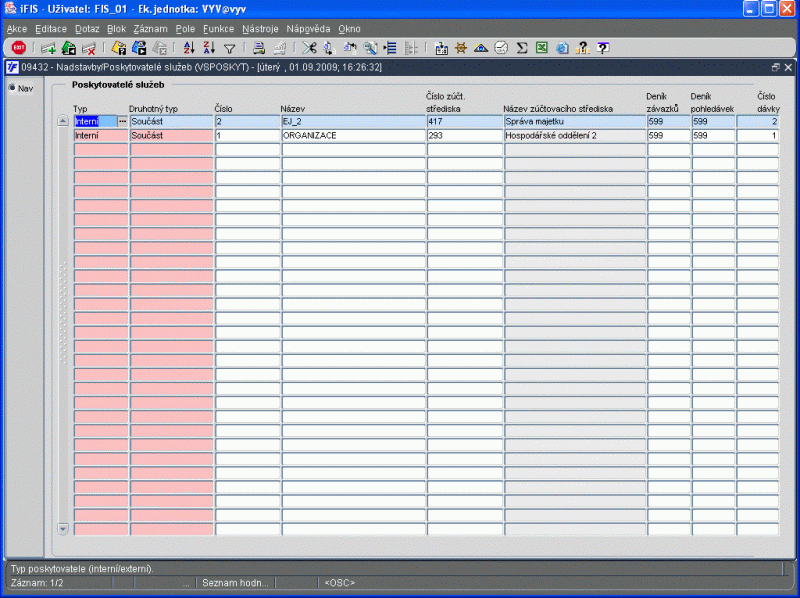This screenshot has width=800, height=598.
Task: Click the <OSC> status bar indicator
Action: 340,583
